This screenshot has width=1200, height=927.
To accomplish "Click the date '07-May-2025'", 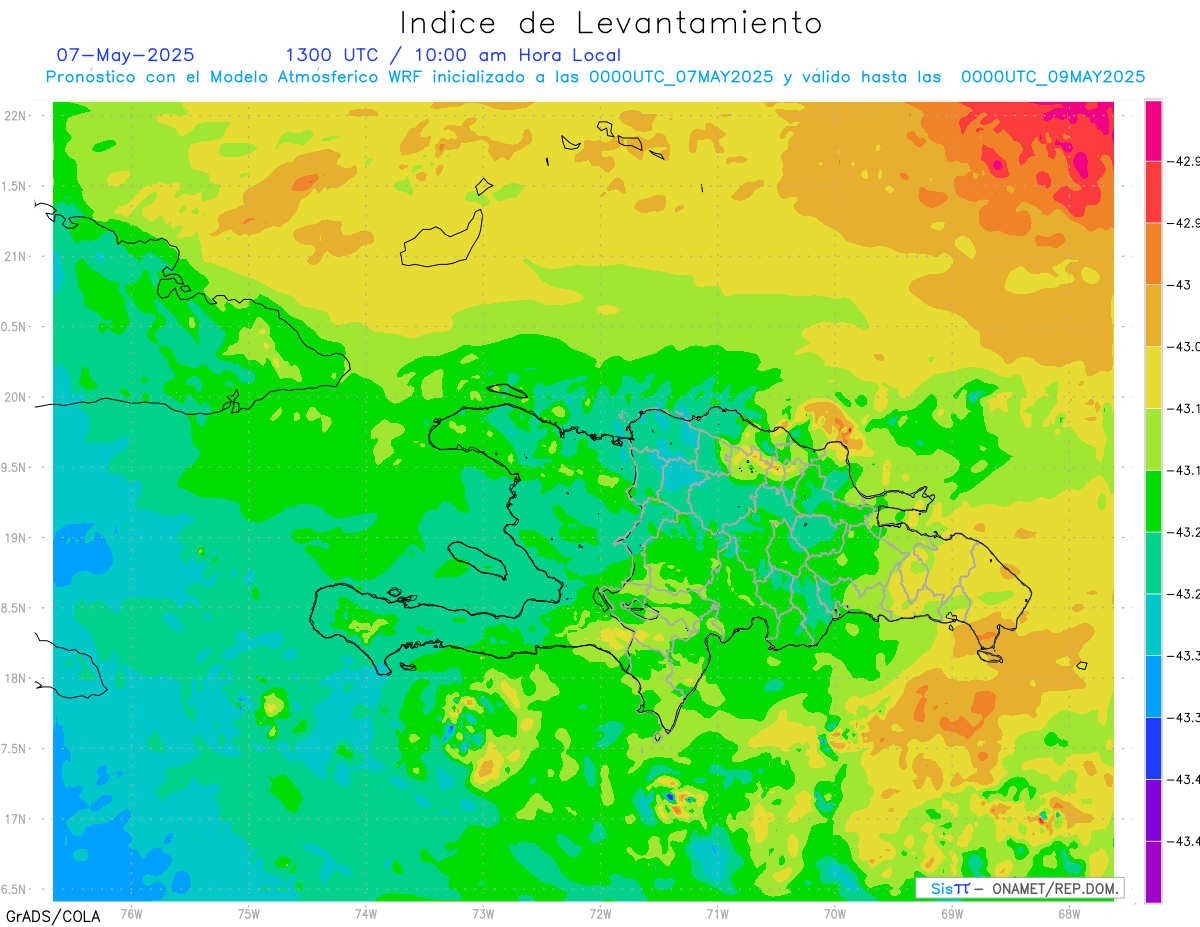I will pyautogui.click(x=125, y=55).
